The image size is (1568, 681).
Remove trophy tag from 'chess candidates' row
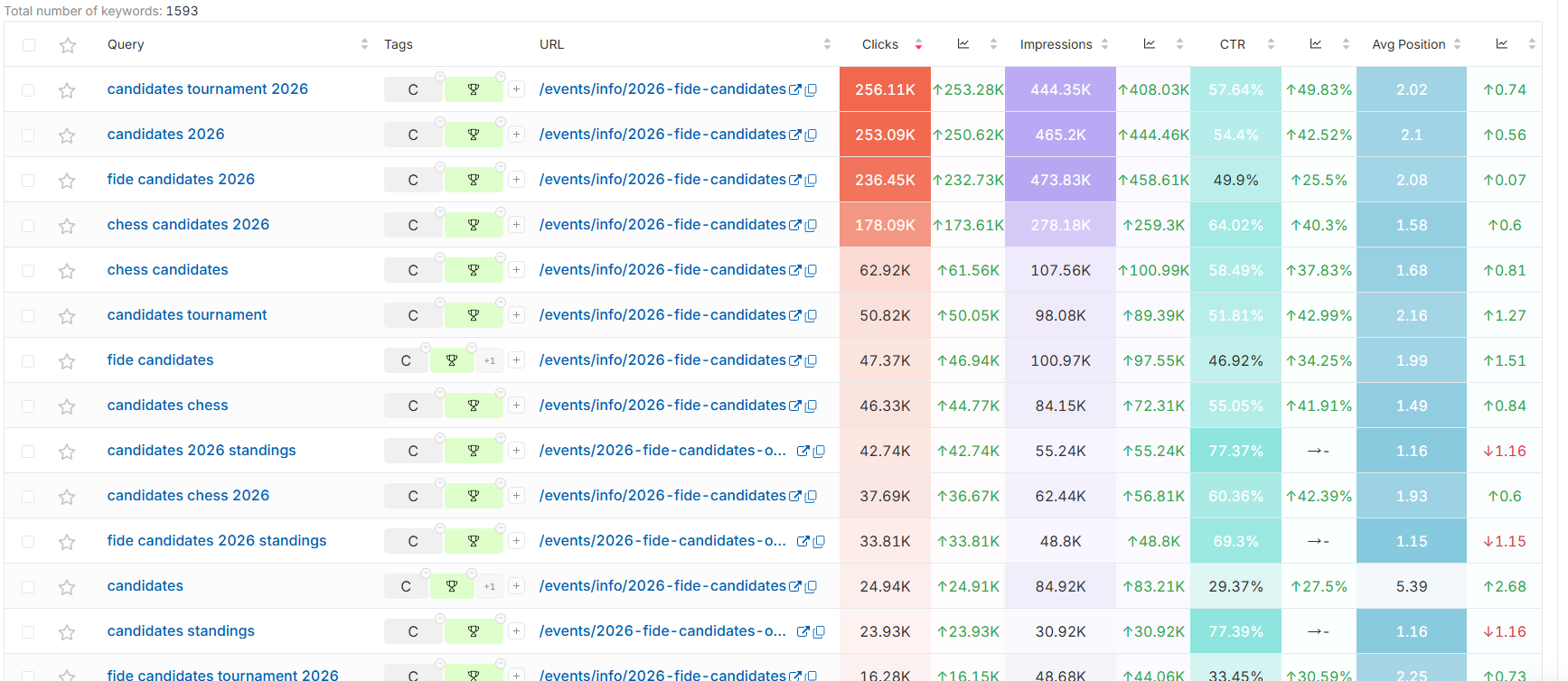501,258
